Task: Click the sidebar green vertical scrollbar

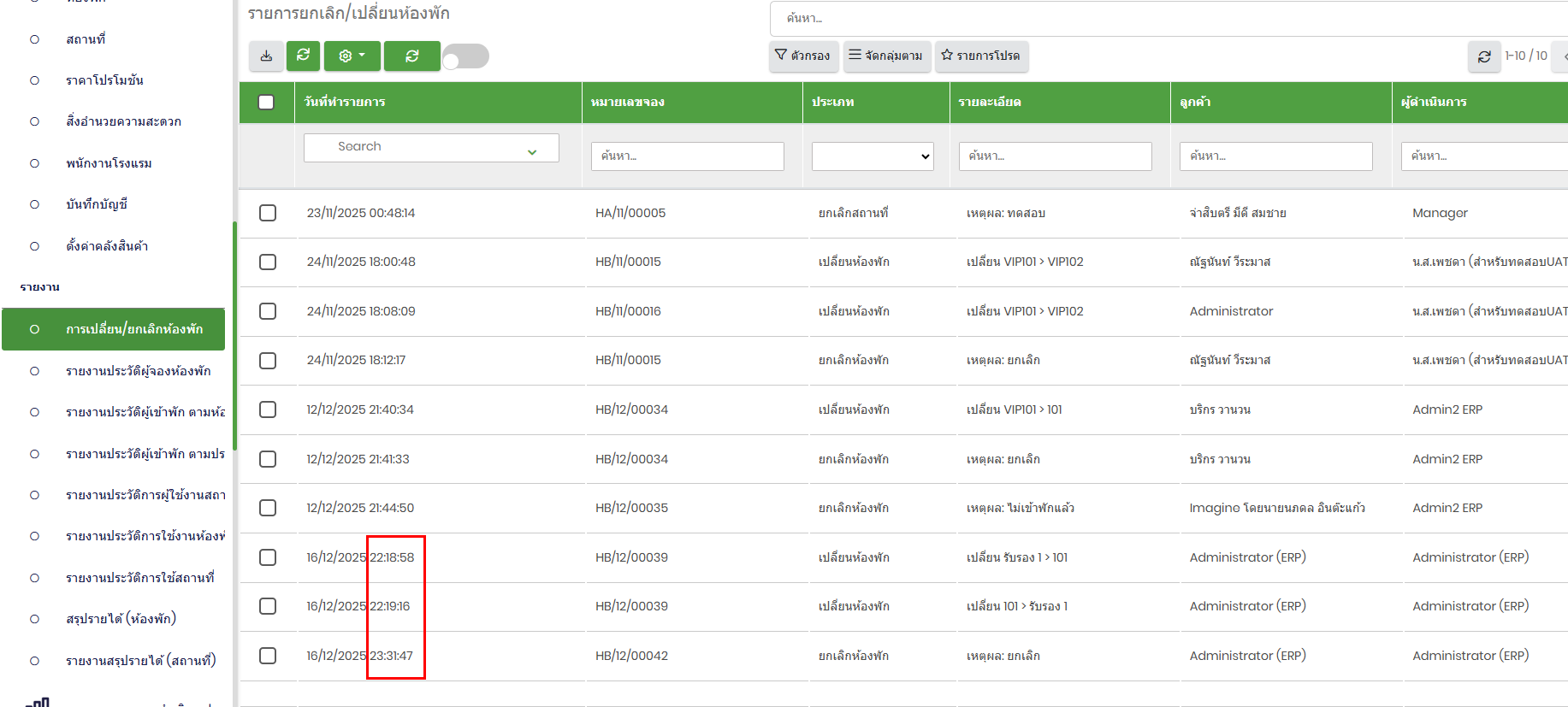Action: (234, 333)
